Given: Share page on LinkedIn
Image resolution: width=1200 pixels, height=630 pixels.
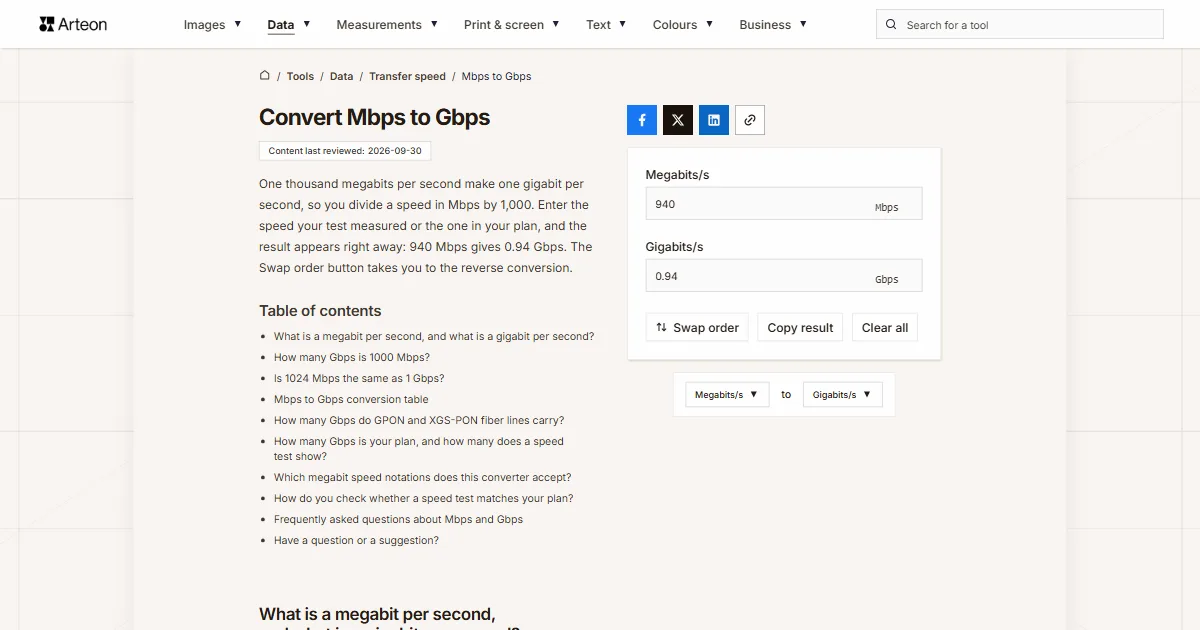Looking at the screenshot, I should [714, 120].
